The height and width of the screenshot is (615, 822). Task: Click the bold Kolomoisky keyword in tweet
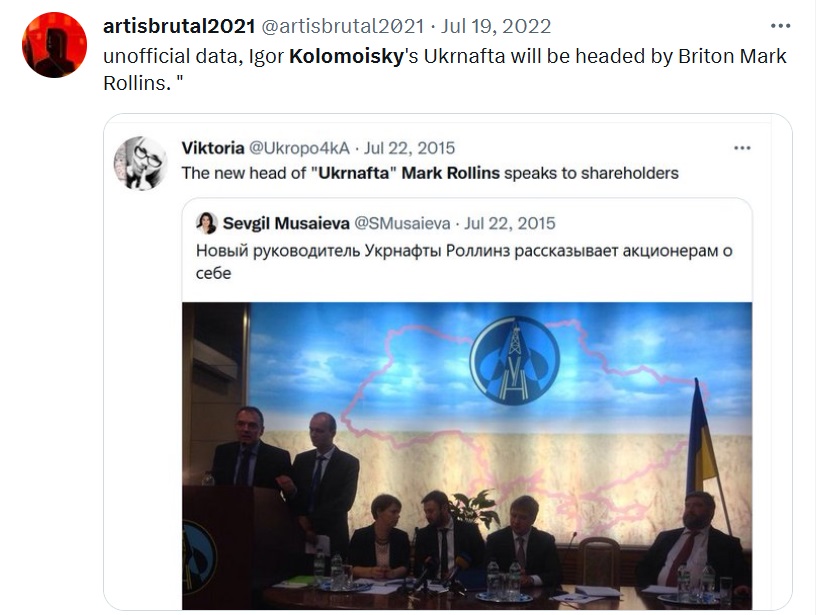tap(347, 56)
